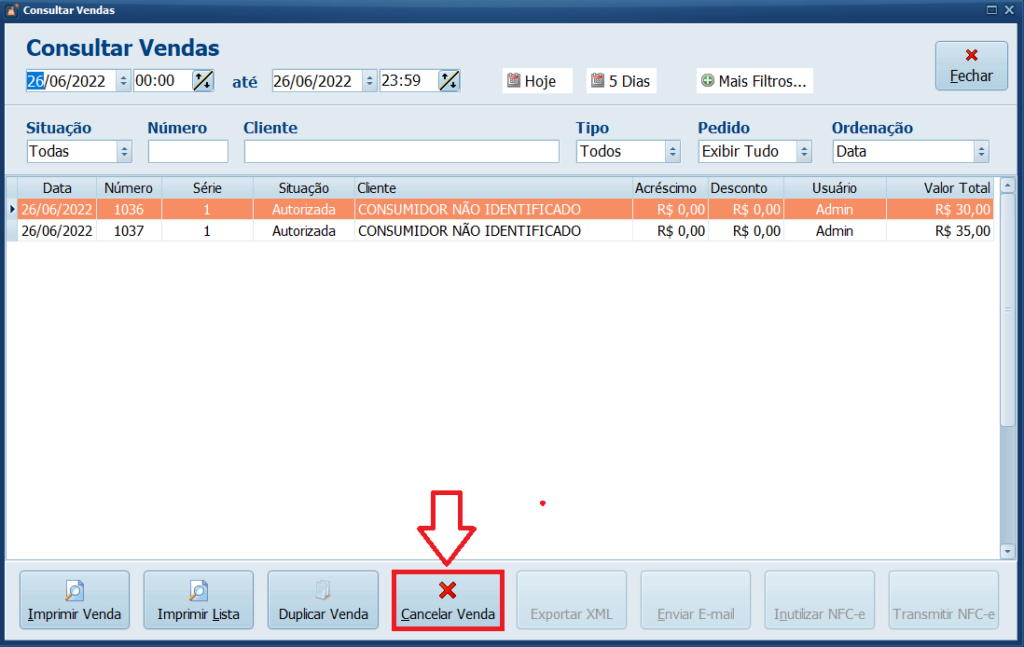Click the start date field 26/06/2022
Screen dimensions: 1024x647
pyautogui.click(x=71, y=81)
